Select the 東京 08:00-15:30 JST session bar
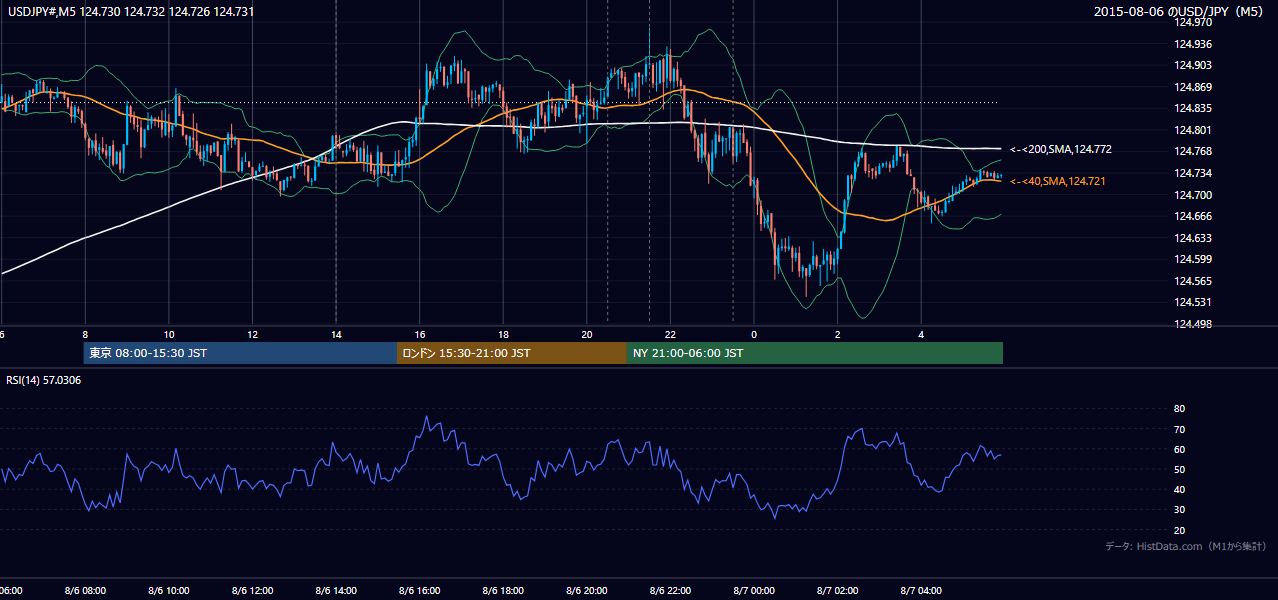 click(x=240, y=353)
